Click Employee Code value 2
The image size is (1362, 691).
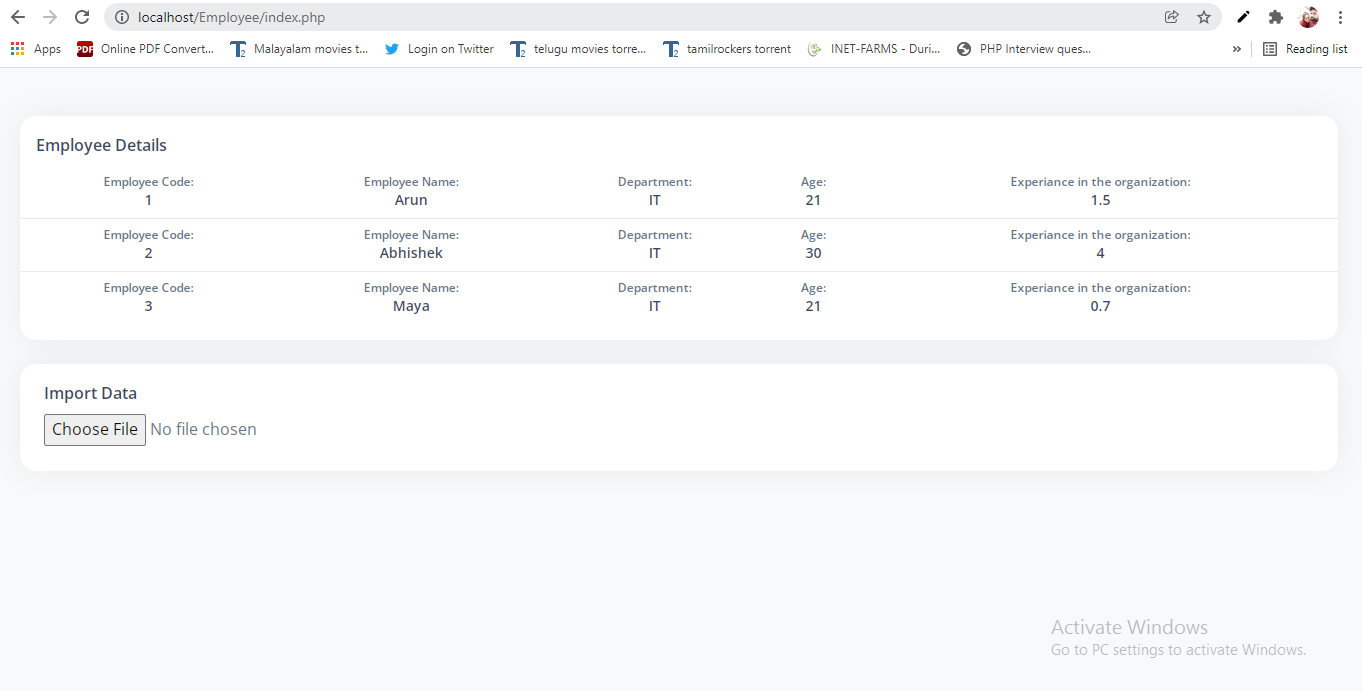coord(148,253)
